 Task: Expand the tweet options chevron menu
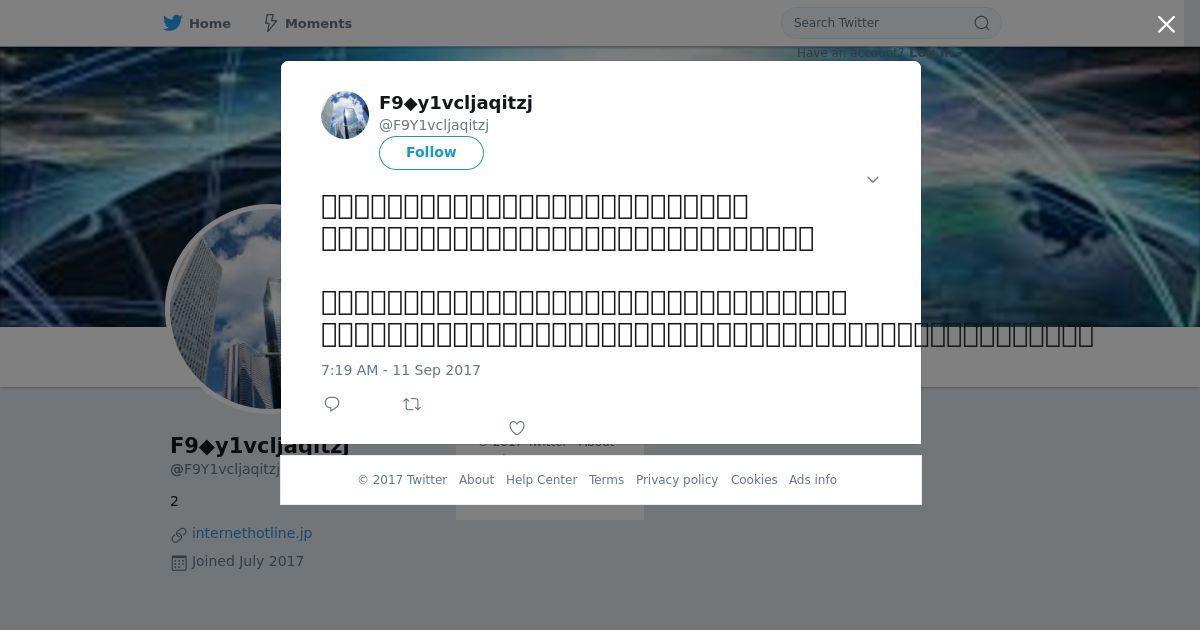click(x=872, y=180)
